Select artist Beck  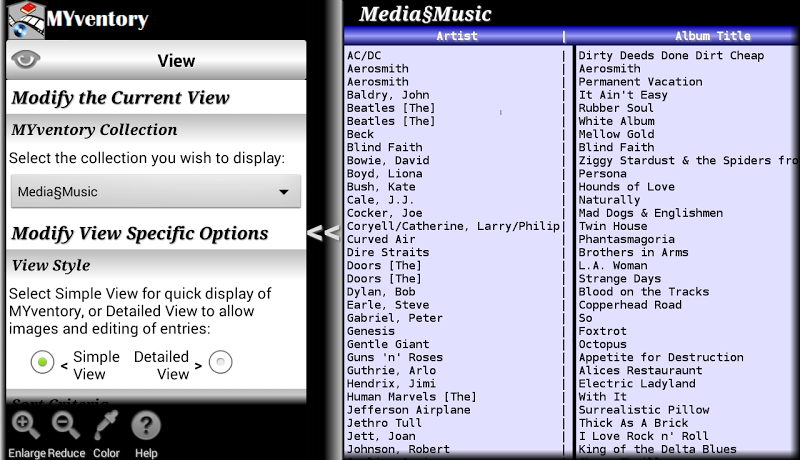click(x=360, y=134)
